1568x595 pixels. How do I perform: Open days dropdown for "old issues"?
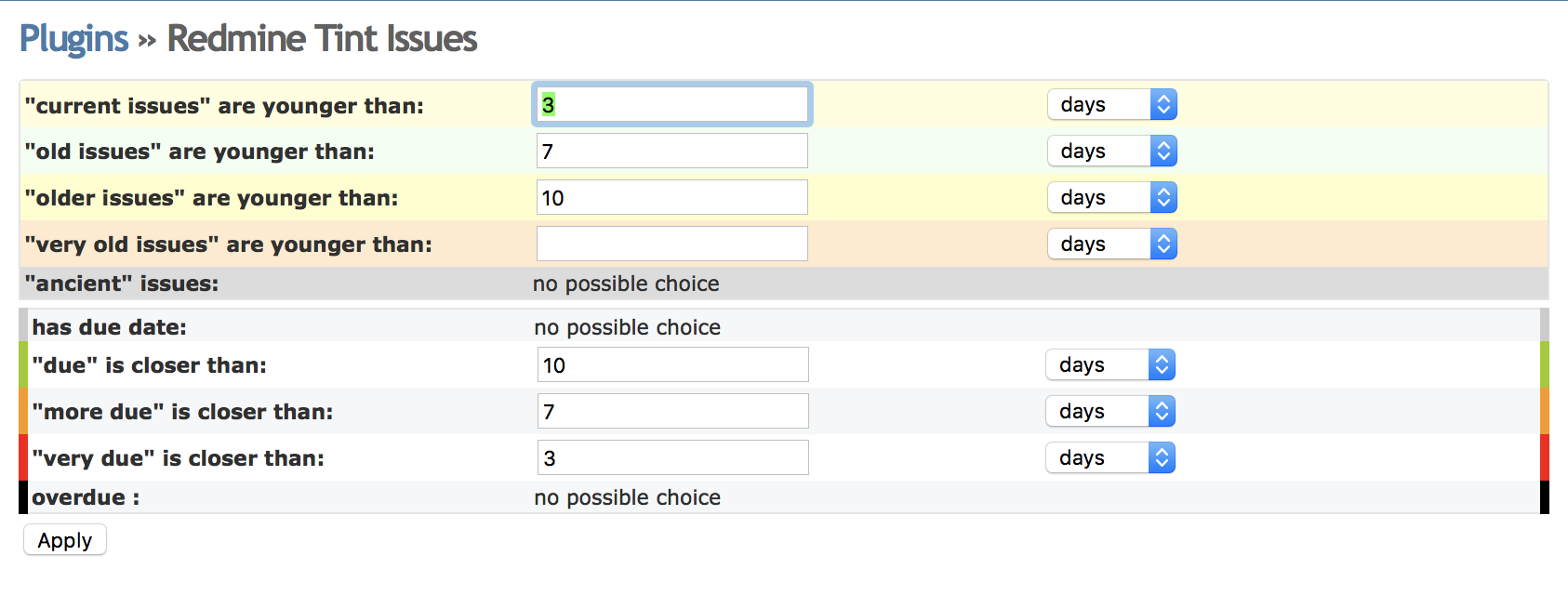click(1112, 151)
